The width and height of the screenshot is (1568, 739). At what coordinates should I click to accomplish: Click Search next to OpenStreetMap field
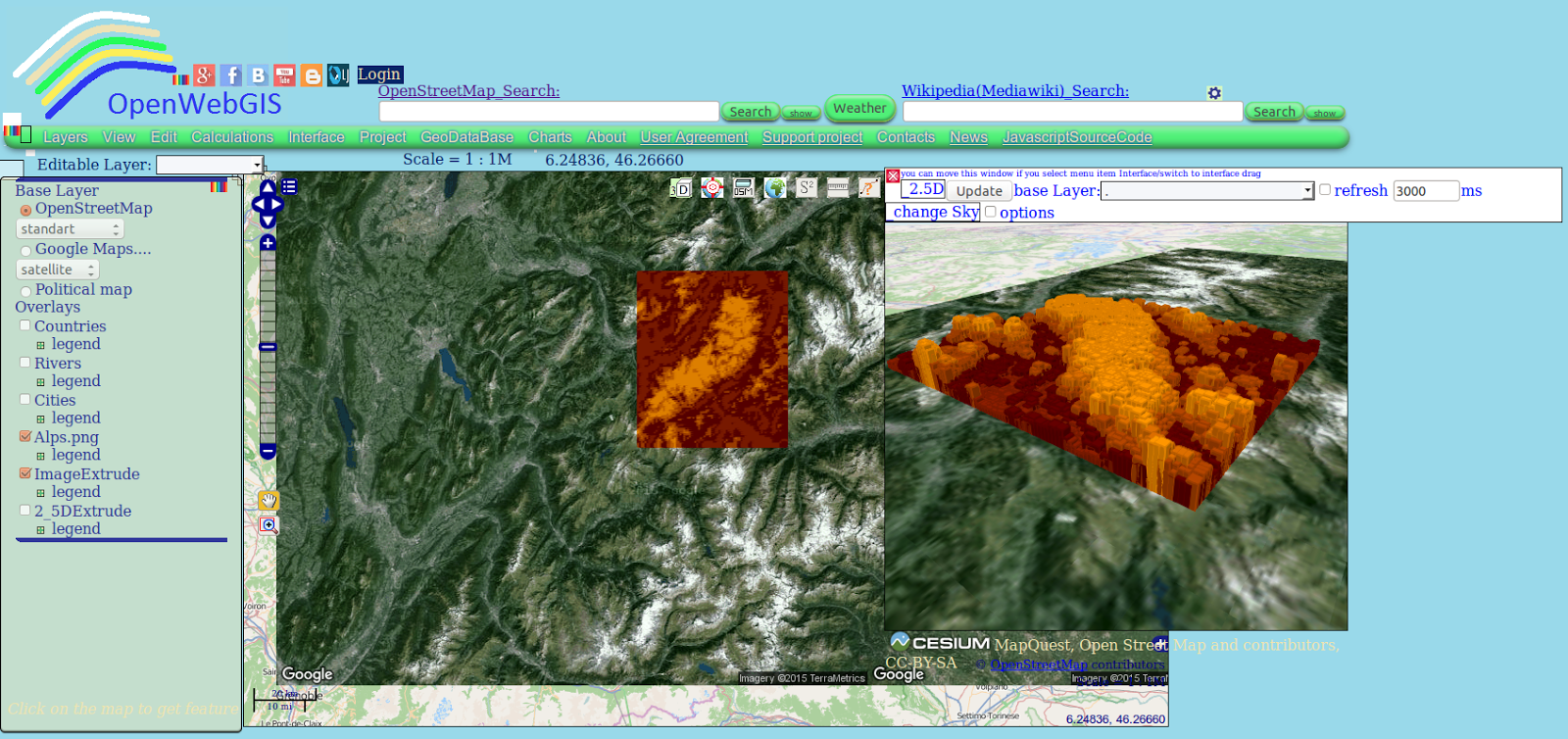(x=751, y=112)
